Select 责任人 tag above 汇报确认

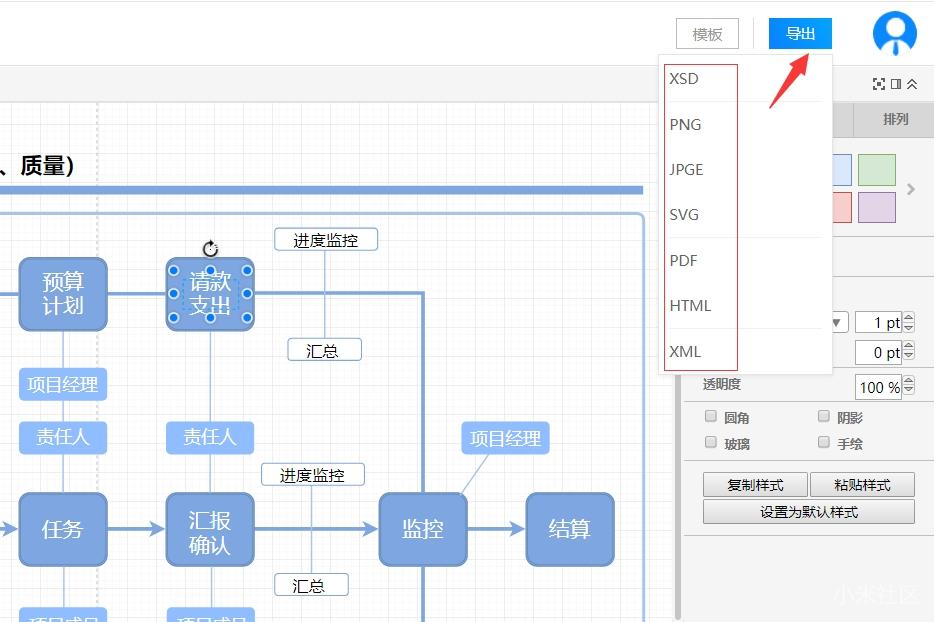[210, 437]
